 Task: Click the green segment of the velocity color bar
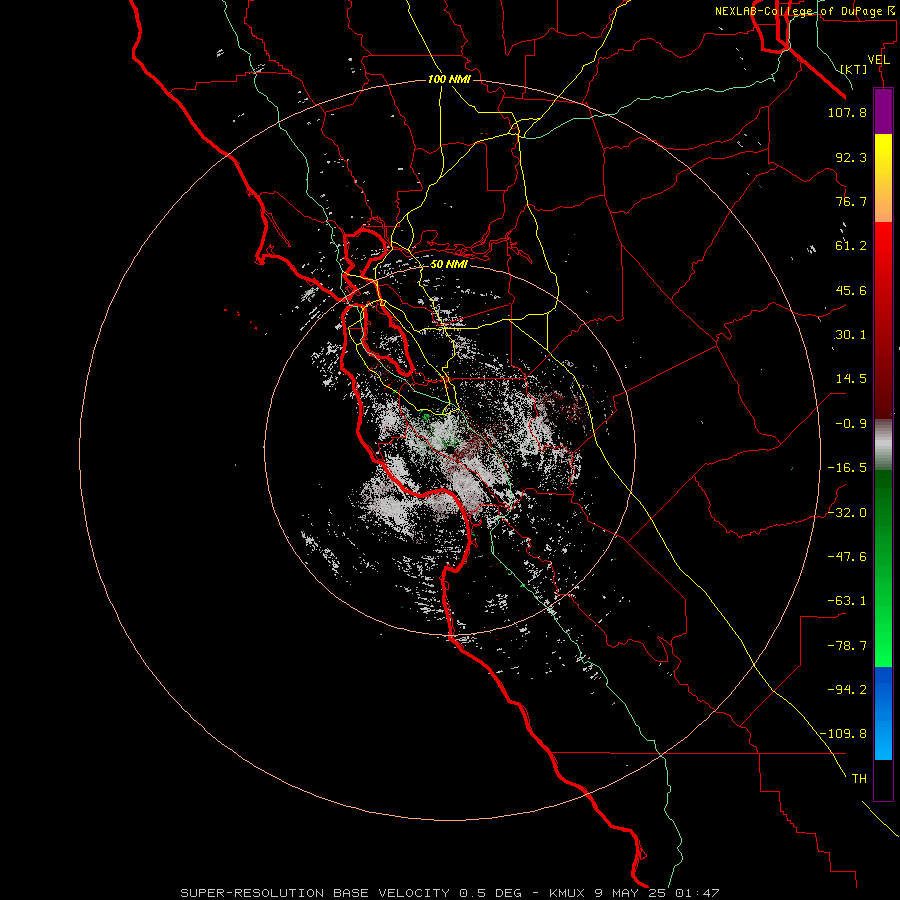(883, 568)
